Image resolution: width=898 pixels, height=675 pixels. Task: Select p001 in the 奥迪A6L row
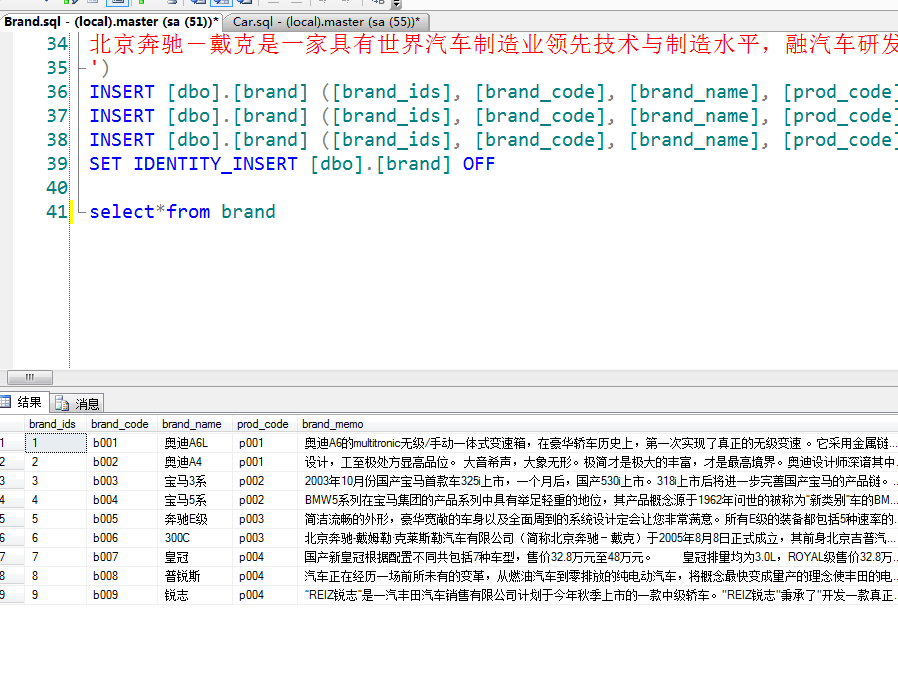[265, 443]
